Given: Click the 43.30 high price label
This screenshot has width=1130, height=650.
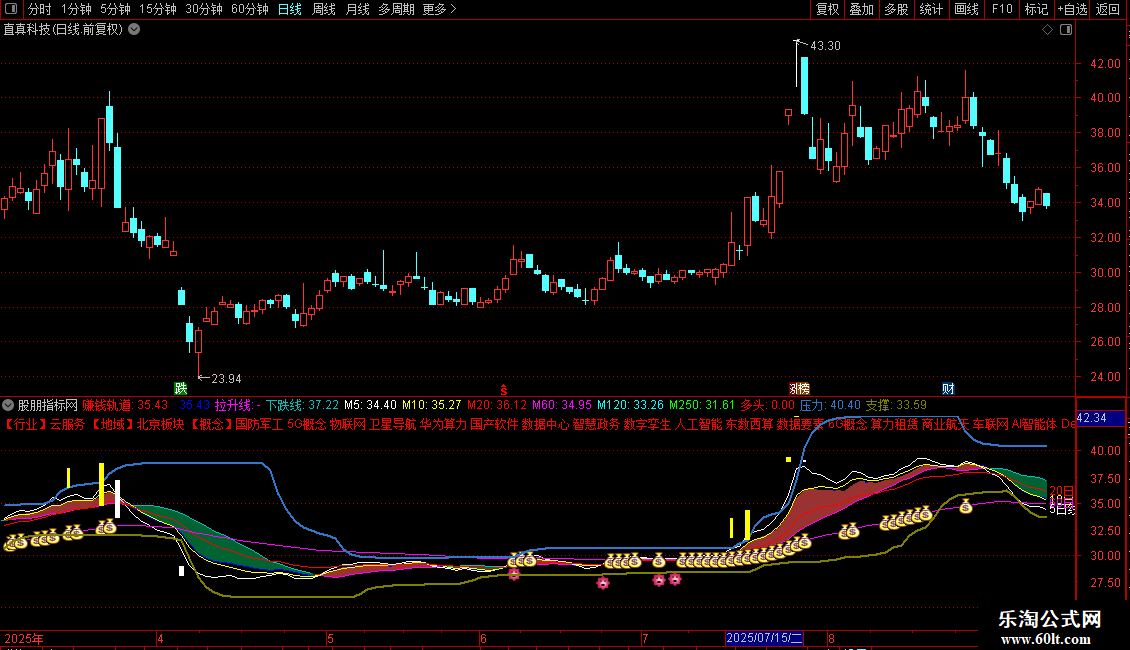Looking at the screenshot, I should pyautogui.click(x=825, y=45).
